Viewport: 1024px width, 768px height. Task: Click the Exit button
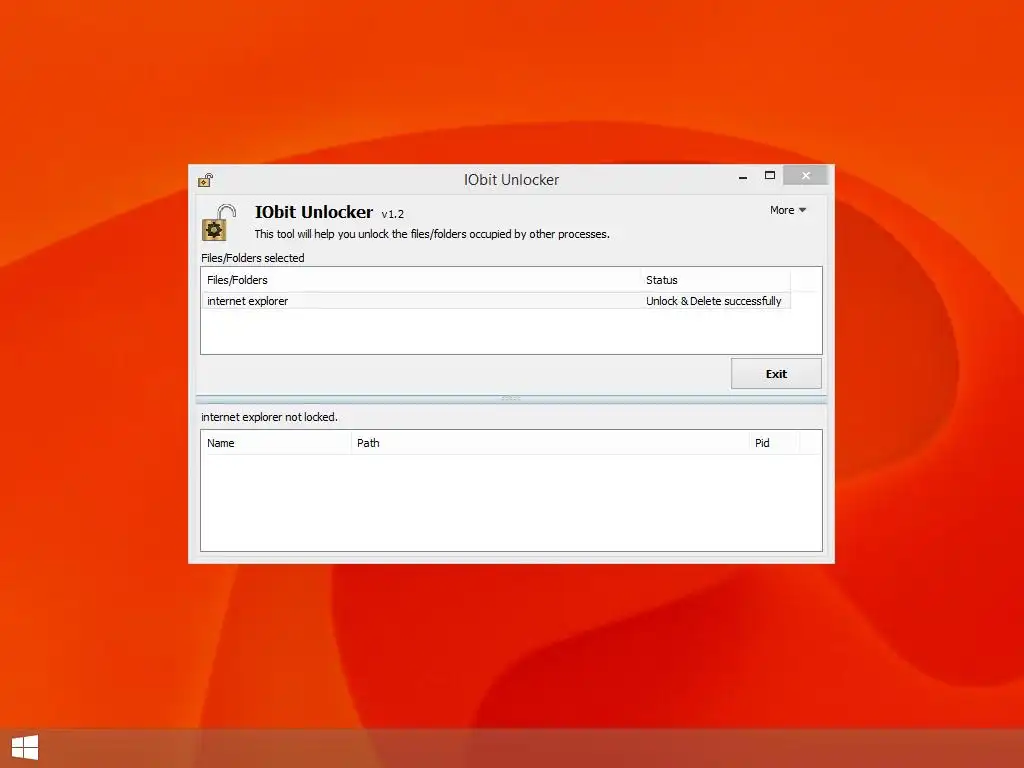tap(776, 374)
